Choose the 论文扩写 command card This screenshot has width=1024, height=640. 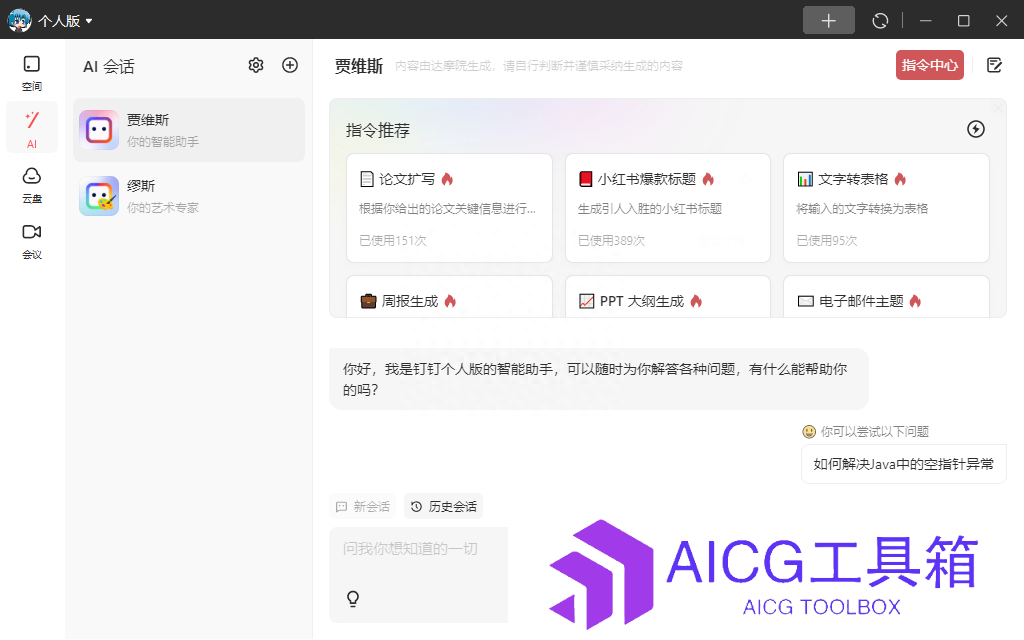pyautogui.click(x=449, y=208)
